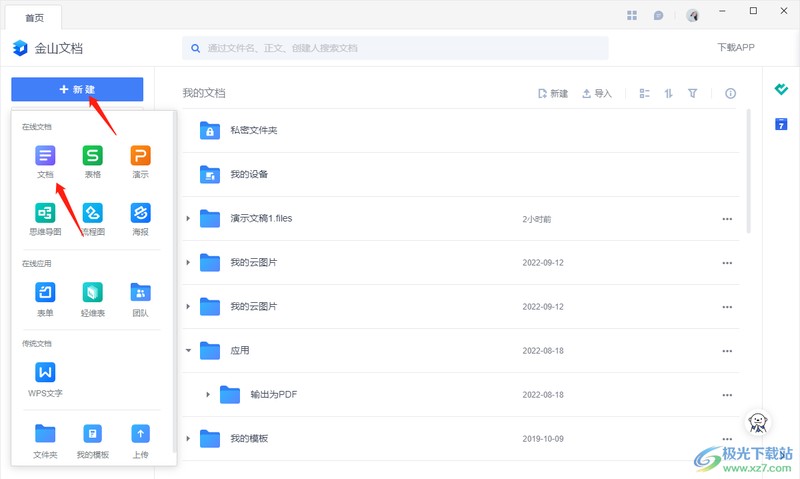Click the 金山文档 logo

click(47, 48)
